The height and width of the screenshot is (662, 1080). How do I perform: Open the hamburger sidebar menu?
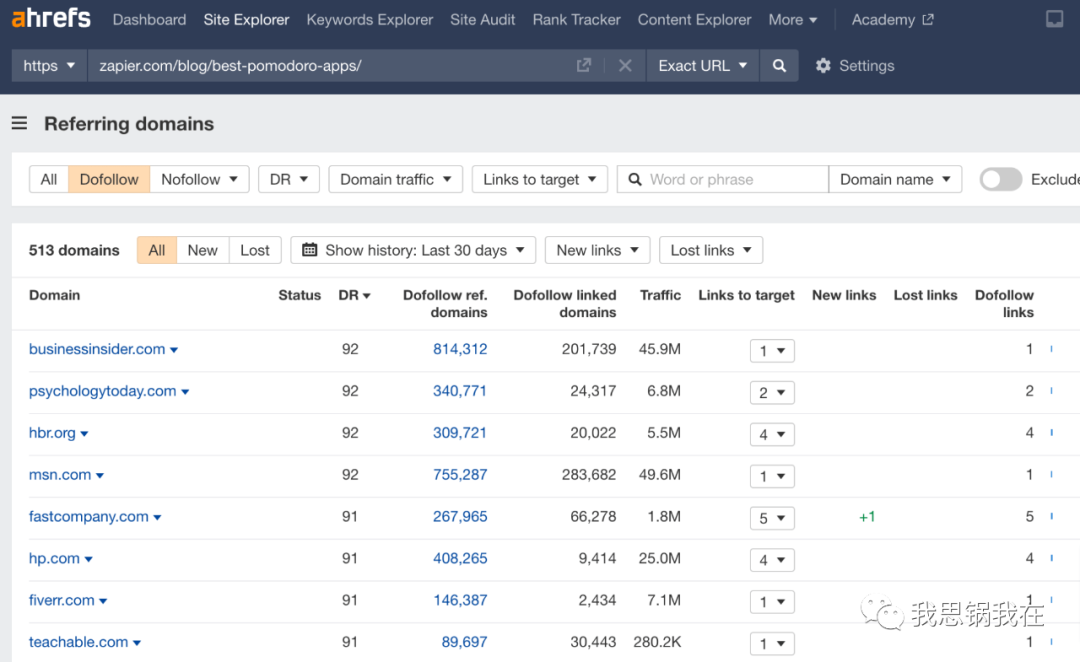[19, 124]
